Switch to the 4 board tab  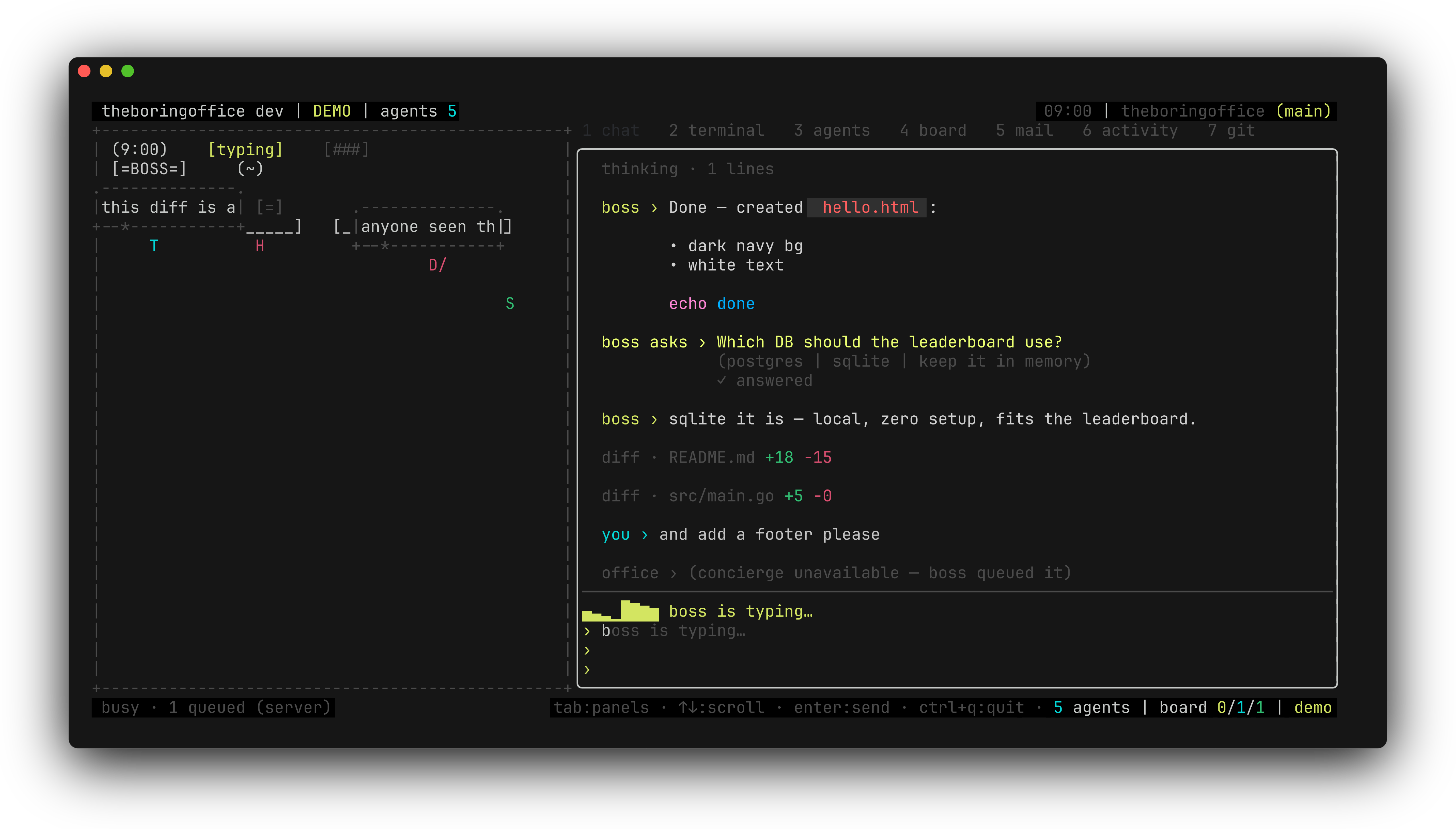click(x=933, y=130)
